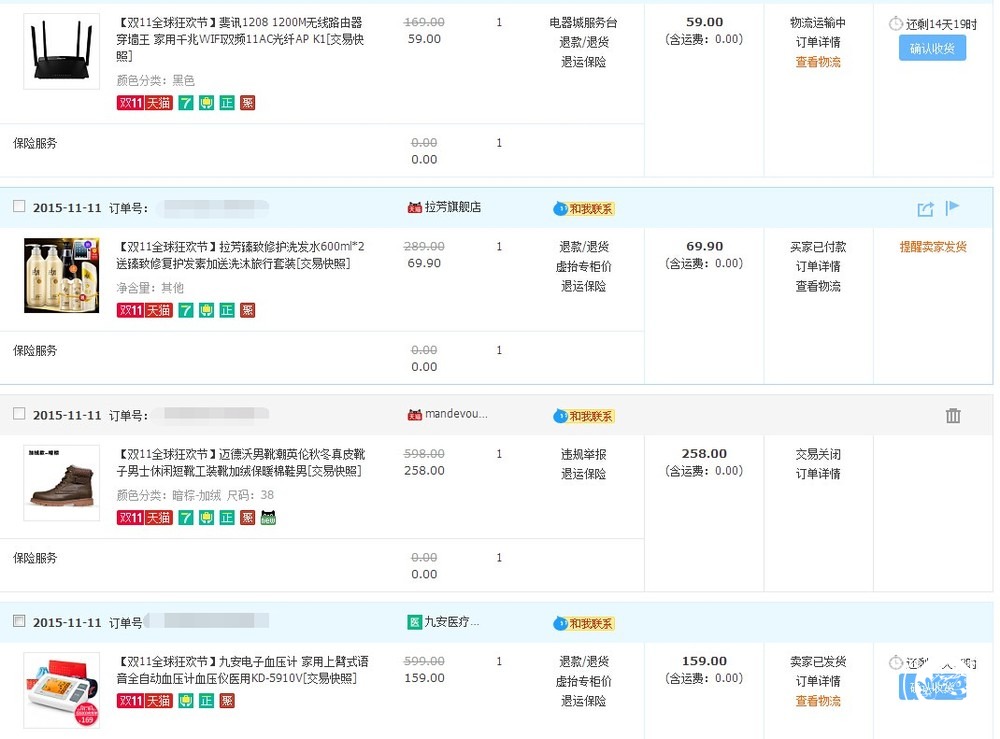1000x739 pixels.
Task: Select the checkbox for the mandevou order
Action: coord(19,413)
